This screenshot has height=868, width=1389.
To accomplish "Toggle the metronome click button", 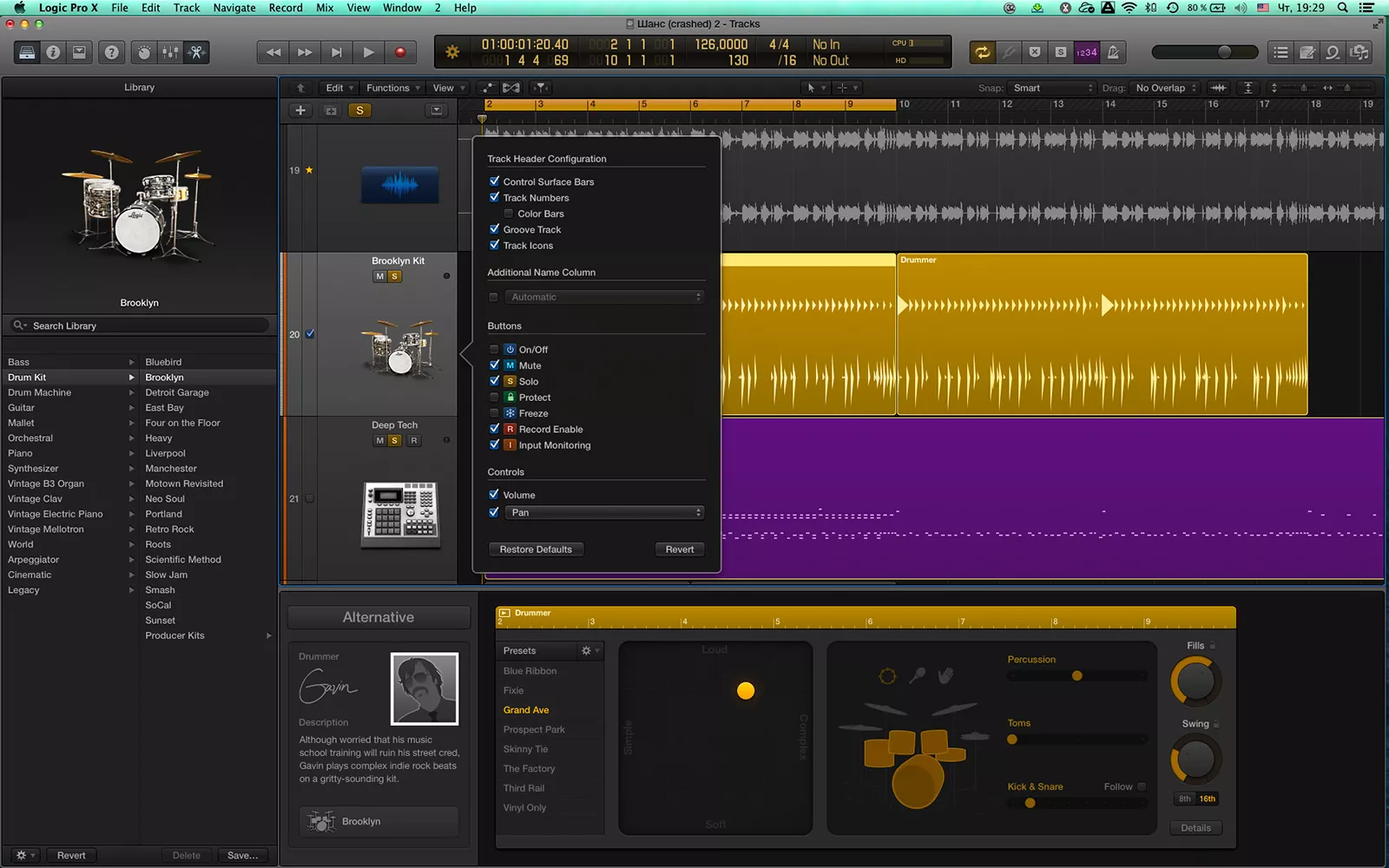I will click(x=1113, y=52).
